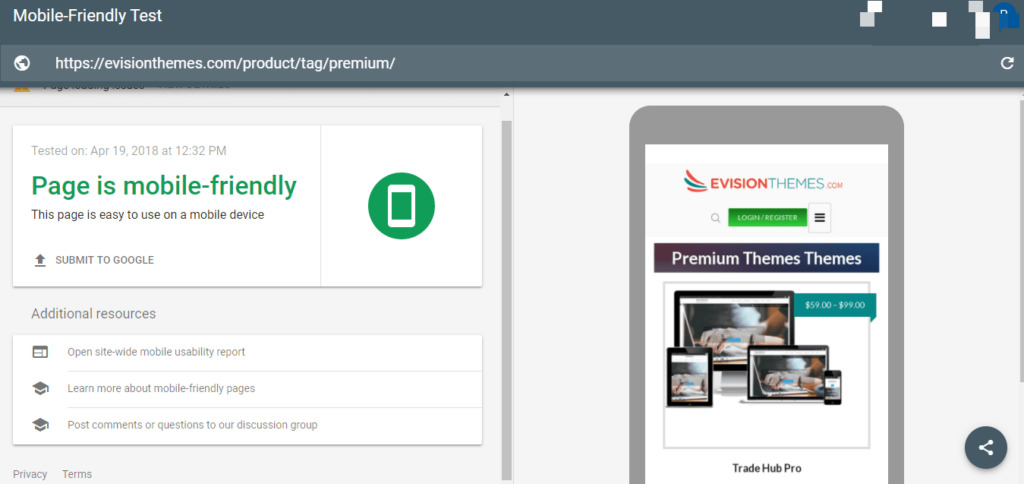Click graduation cap icon beside Post comments
Screen dimensions: 1024x484
point(40,425)
